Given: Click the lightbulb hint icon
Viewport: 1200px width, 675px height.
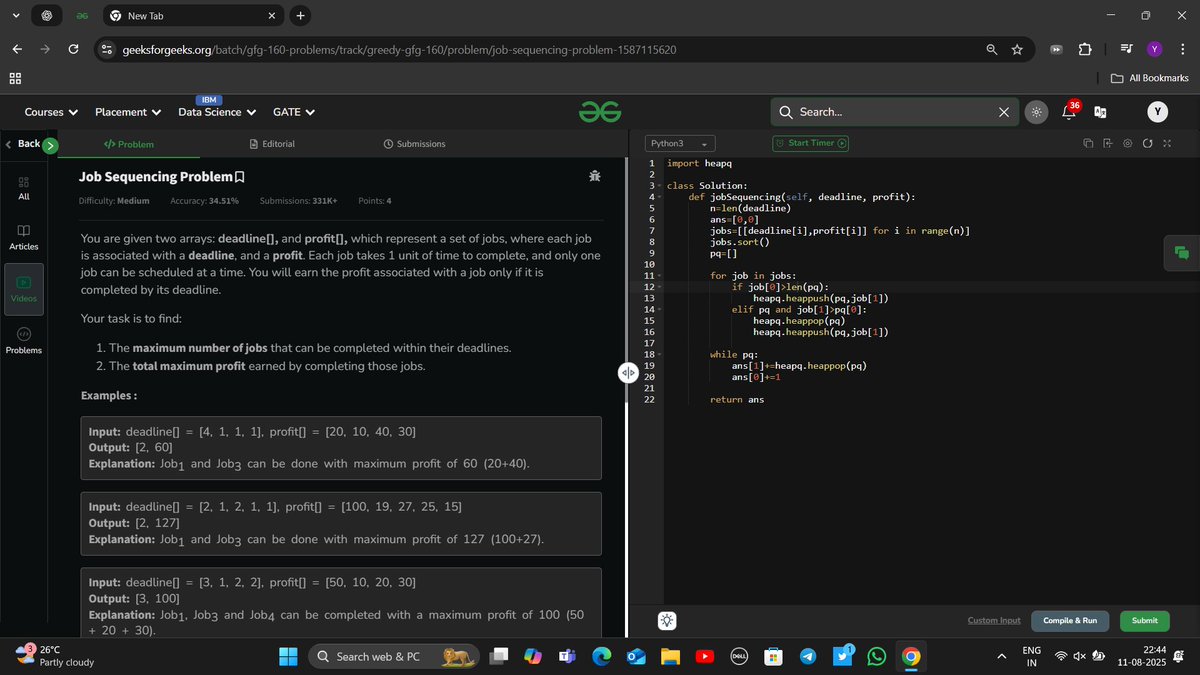Looking at the screenshot, I should pyautogui.click(x=667, y=620).
